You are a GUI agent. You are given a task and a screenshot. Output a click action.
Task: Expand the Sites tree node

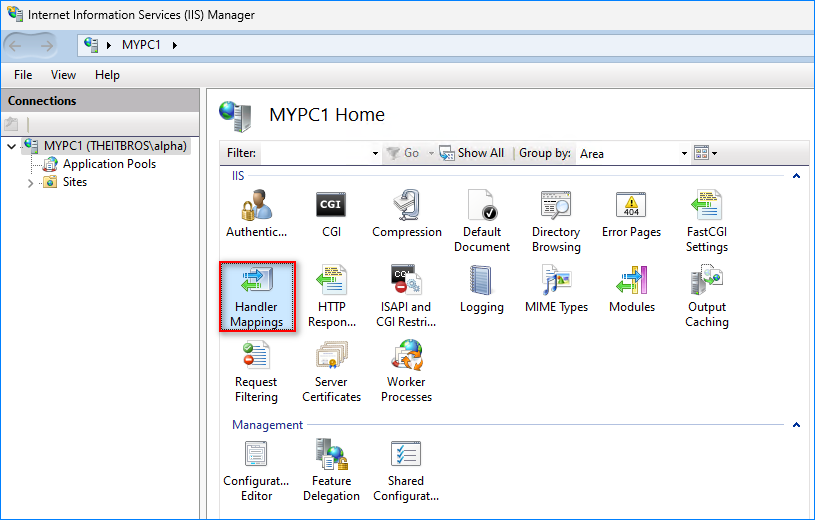click(x=30, y=183)
